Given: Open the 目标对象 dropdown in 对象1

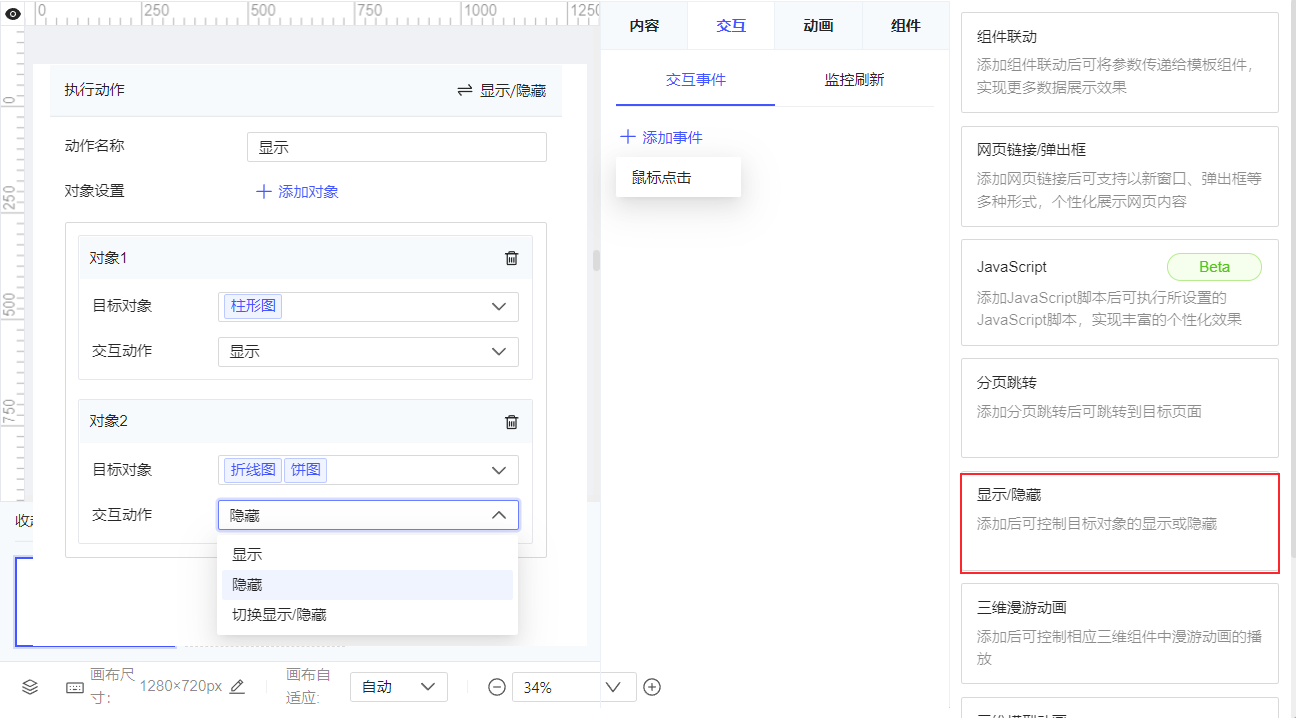Looking at the screenshot, I should [x=368, y=307].
